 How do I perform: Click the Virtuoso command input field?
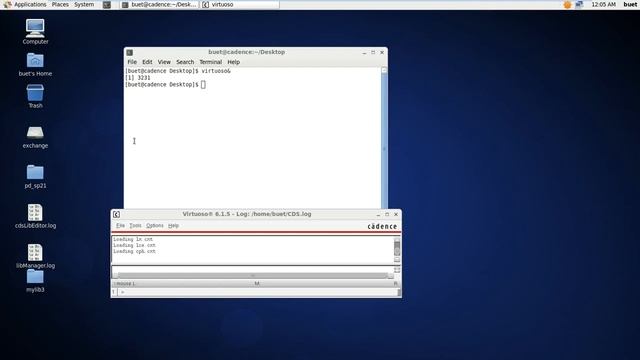[x=257, y=292]
